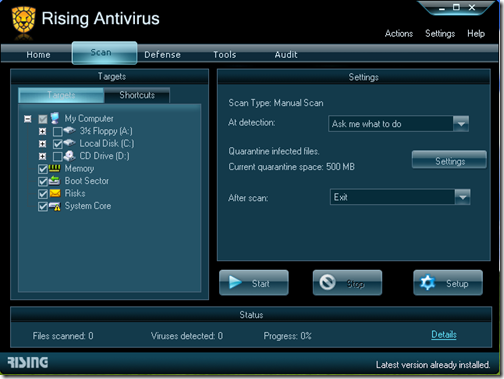Image resolution: width=504 pixels, height=379 pixels.
Task: Uncheck the System Core checkbox
Action: tap(43, 207)
